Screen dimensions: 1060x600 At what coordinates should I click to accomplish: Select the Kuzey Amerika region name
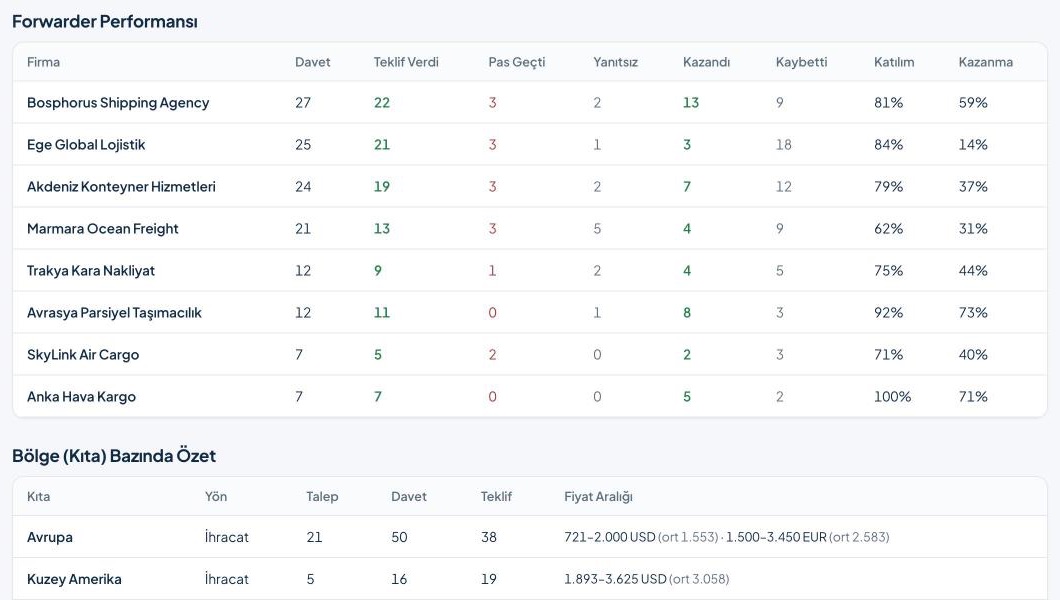74,579
